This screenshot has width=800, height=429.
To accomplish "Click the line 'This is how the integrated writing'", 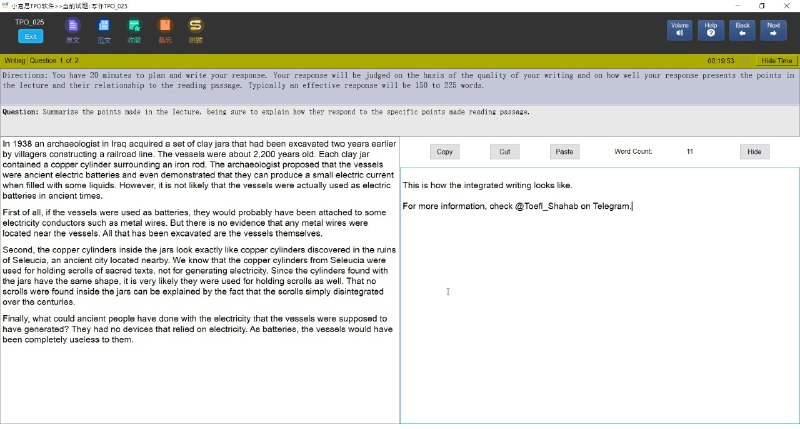I will coord(487,185).
